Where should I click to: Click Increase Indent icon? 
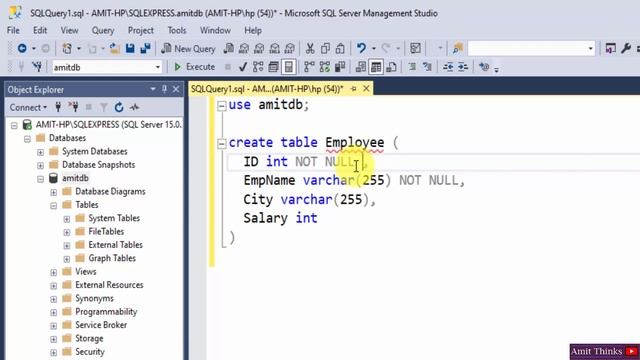click(x=463, y=67)
